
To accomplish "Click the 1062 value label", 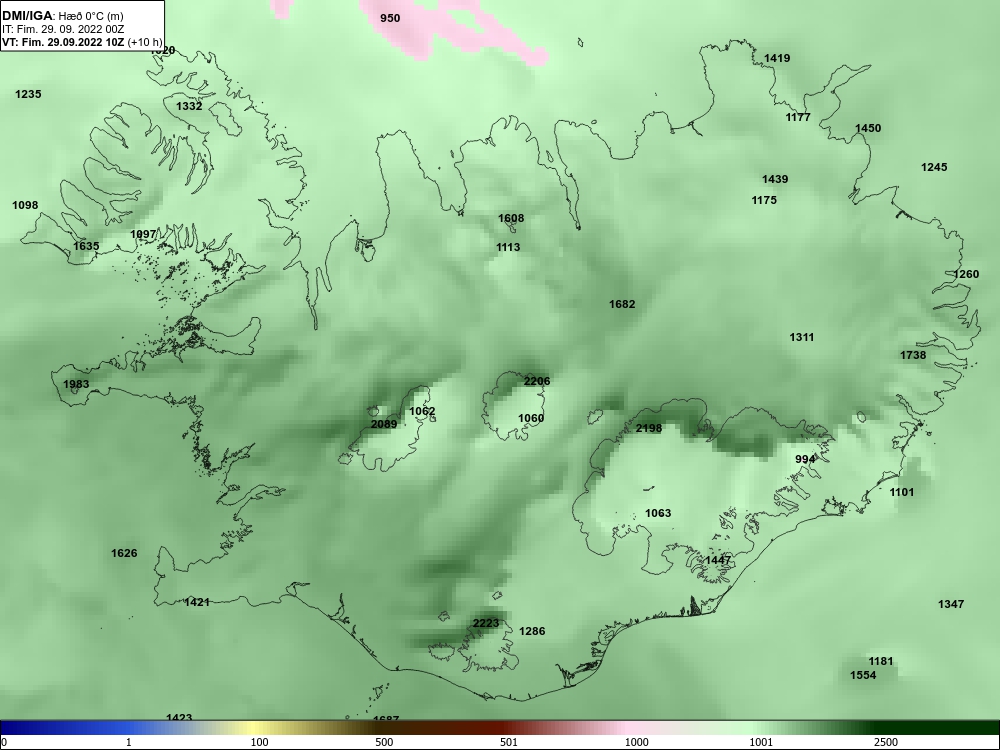I will pyautogui.click(x=422, y=411).
